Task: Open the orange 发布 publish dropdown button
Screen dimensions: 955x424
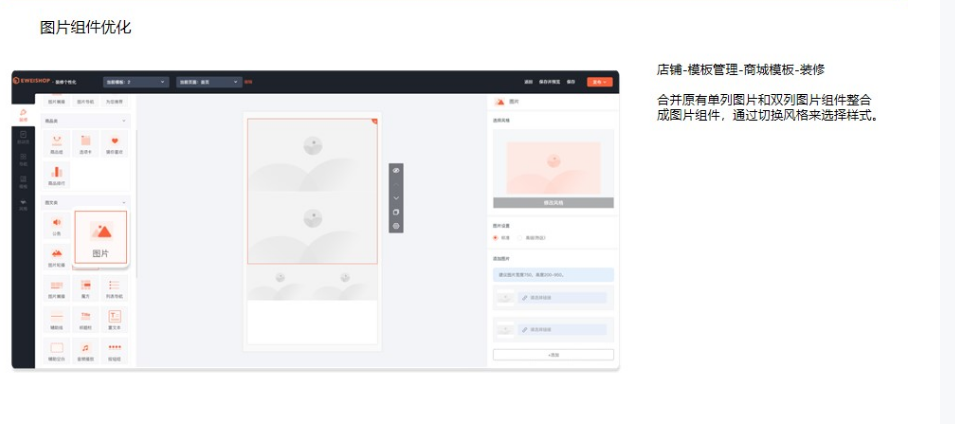Action: click(x=599, y=82)
